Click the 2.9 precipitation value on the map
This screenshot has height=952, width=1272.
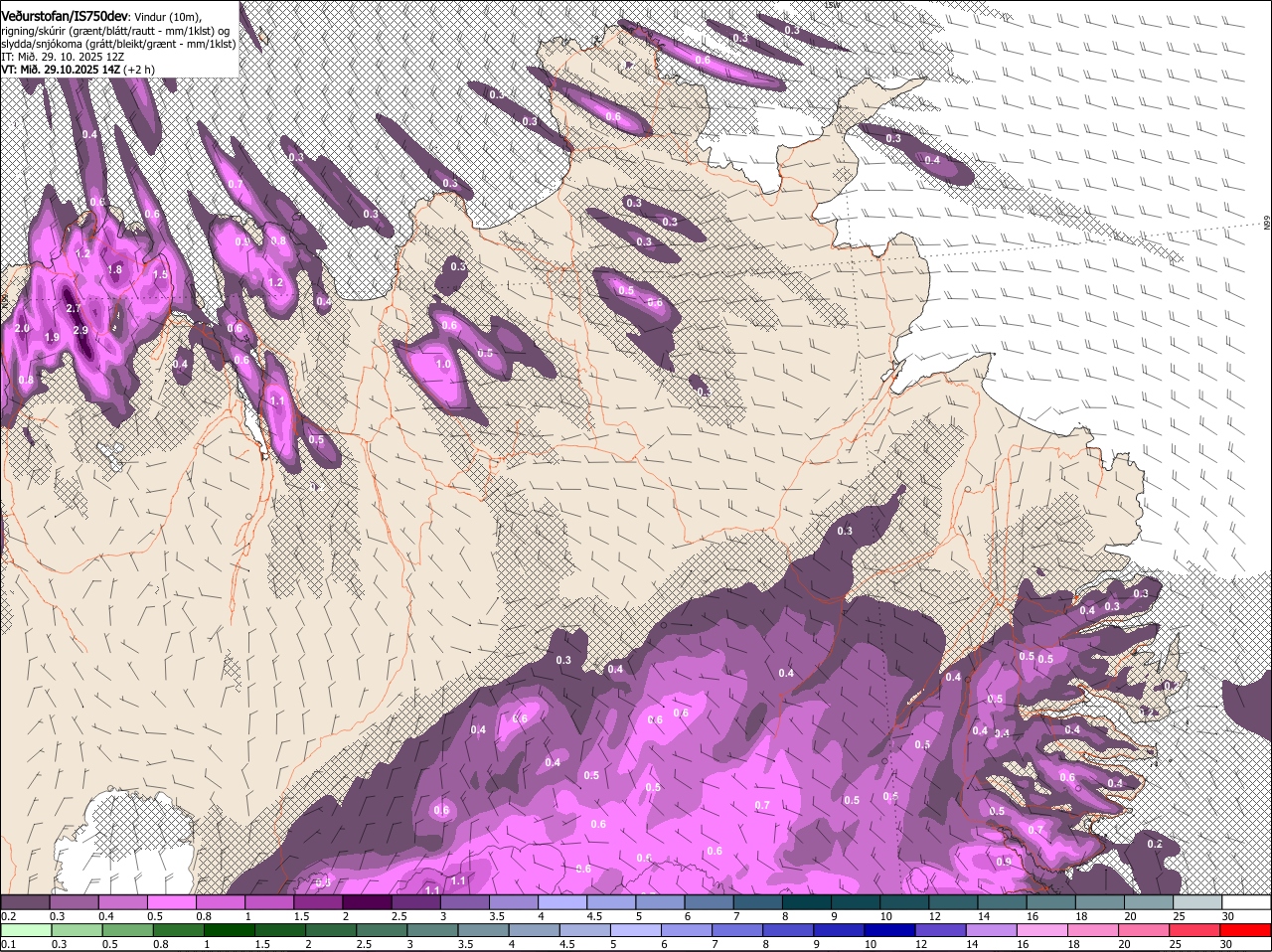80,330
